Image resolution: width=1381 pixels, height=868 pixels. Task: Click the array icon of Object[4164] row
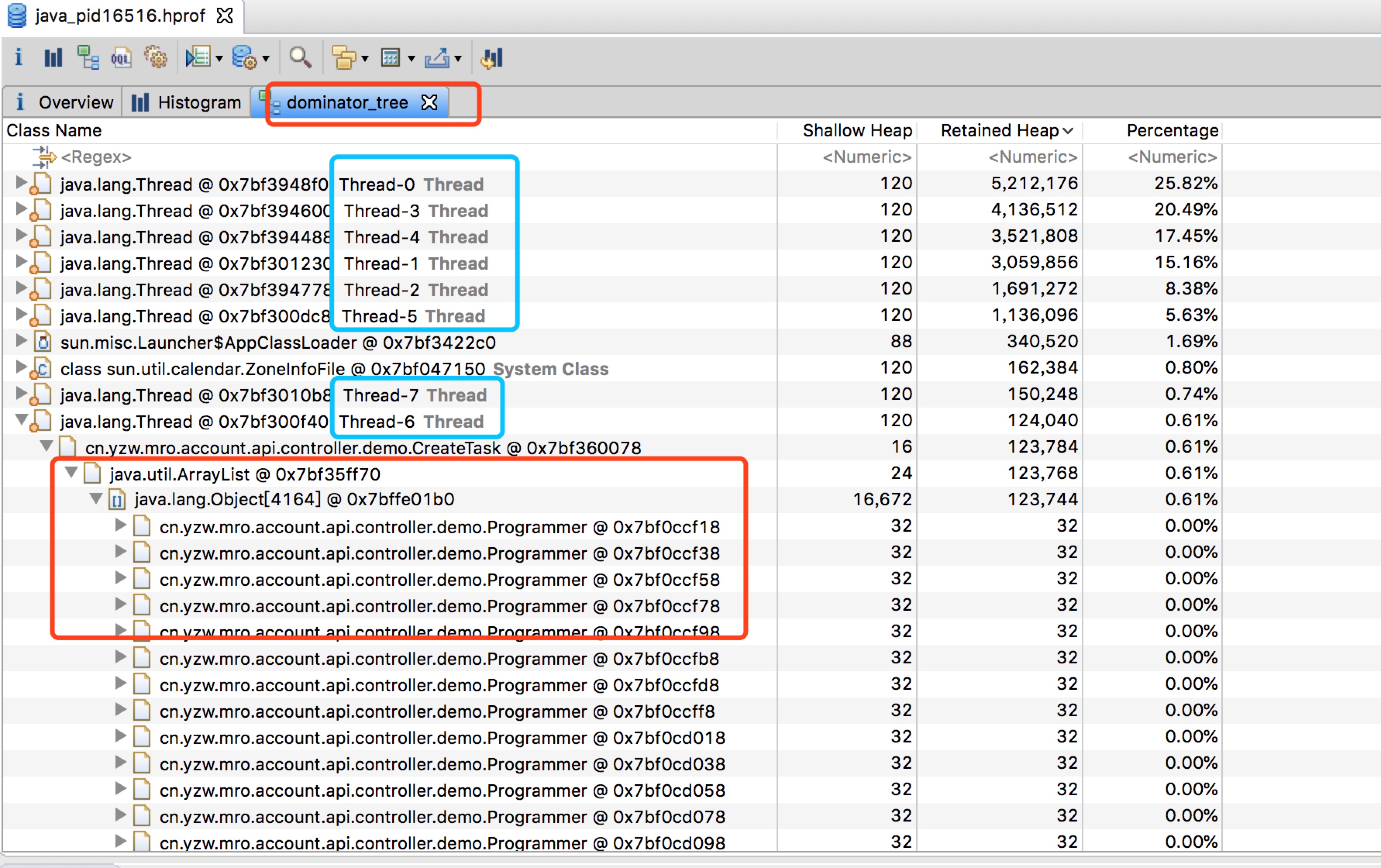tap(117, 500)
